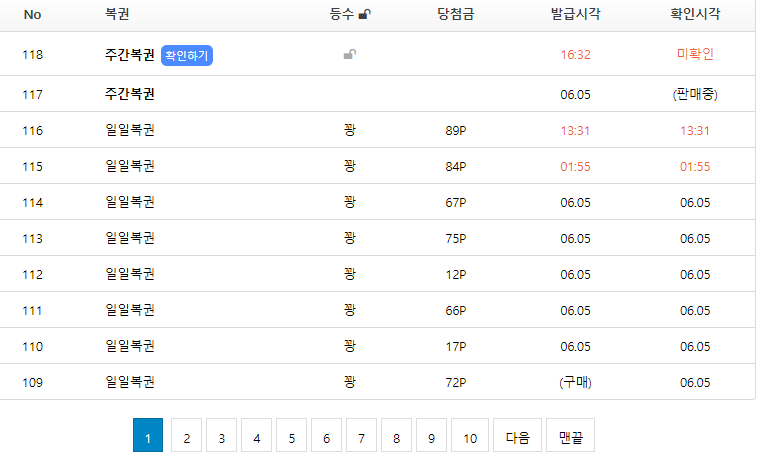Go to page 1 of the list
This screenshot has height=465, width=759.
click(x=148, y=435)
